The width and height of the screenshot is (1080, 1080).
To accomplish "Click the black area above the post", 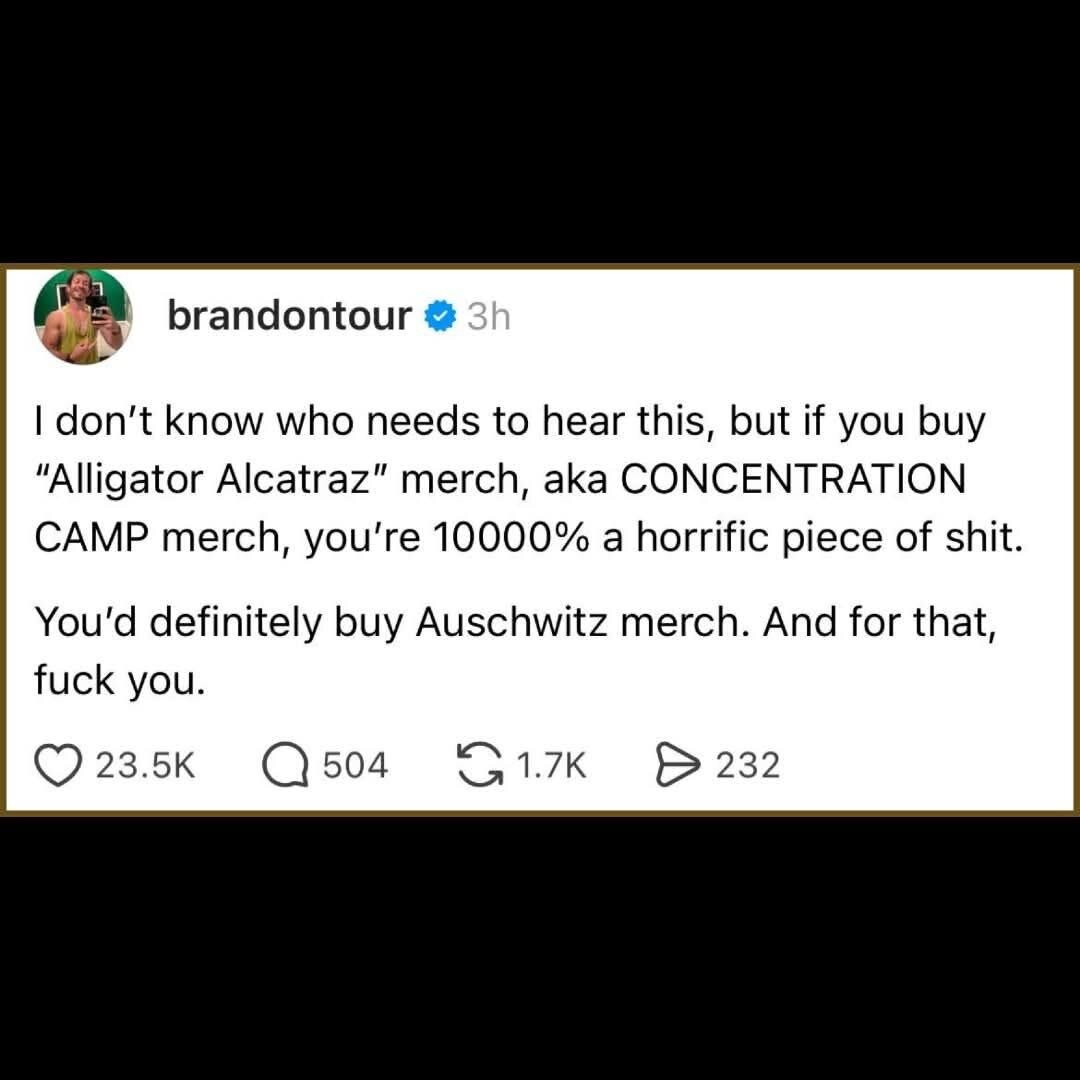I will point(540,131).
